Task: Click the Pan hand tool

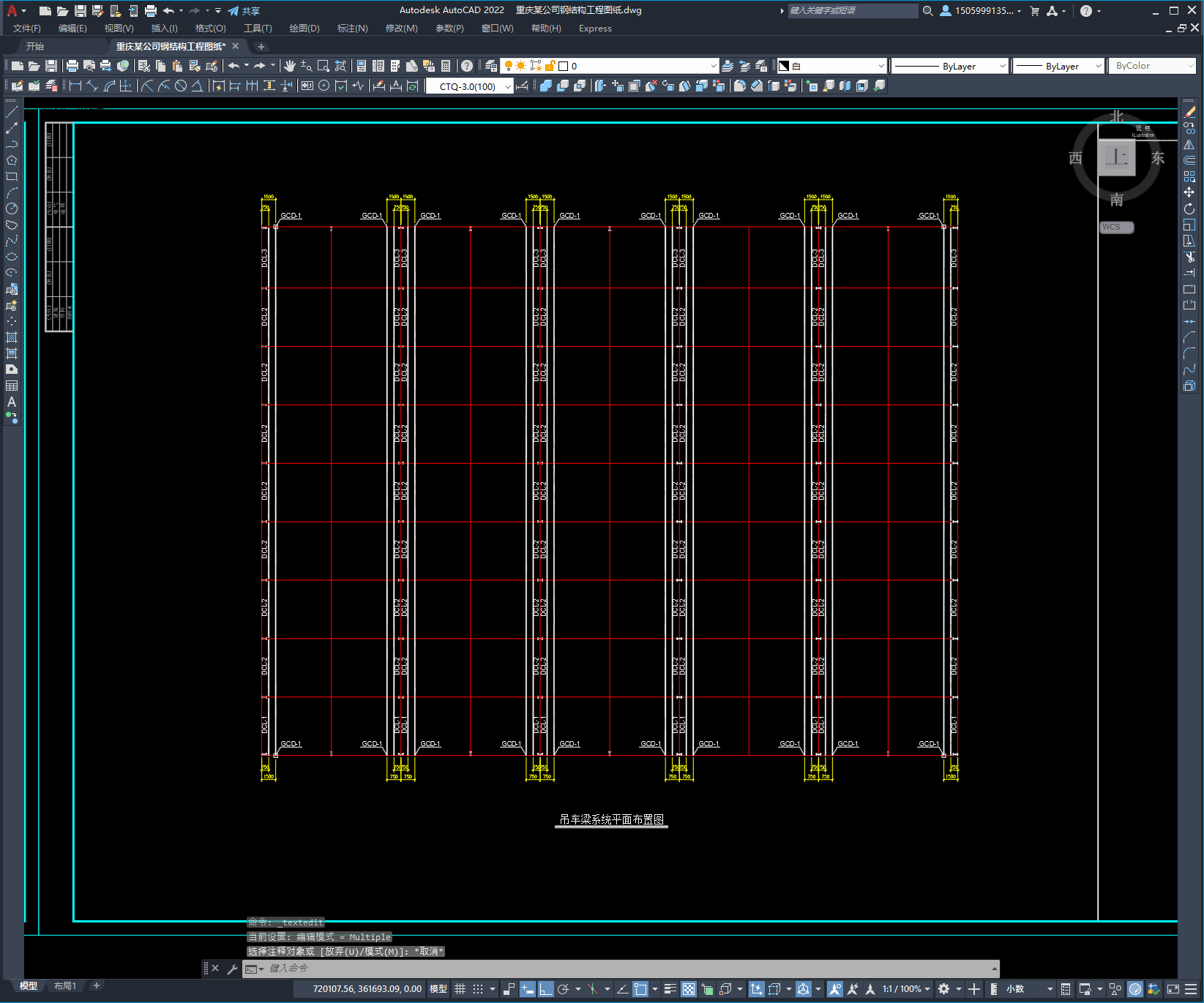Action: (290, 66)
